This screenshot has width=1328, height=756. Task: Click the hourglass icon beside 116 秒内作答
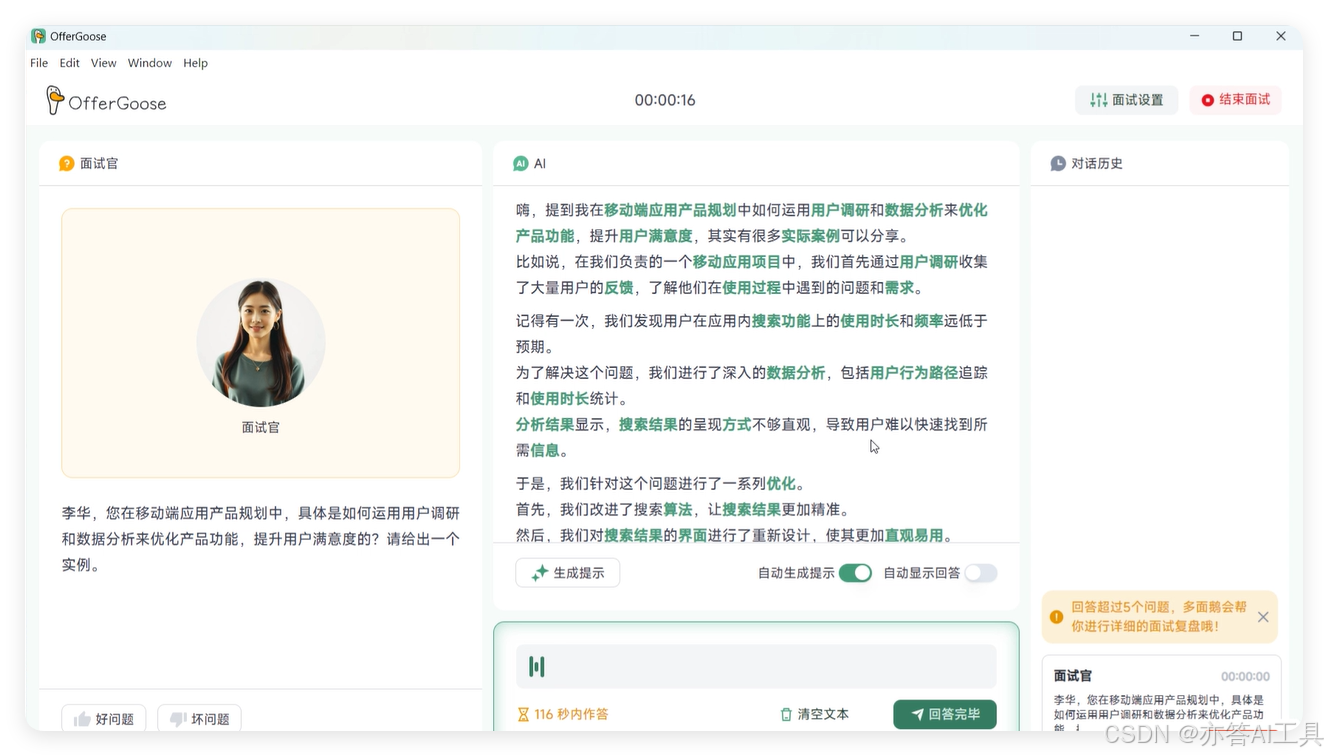524,714
